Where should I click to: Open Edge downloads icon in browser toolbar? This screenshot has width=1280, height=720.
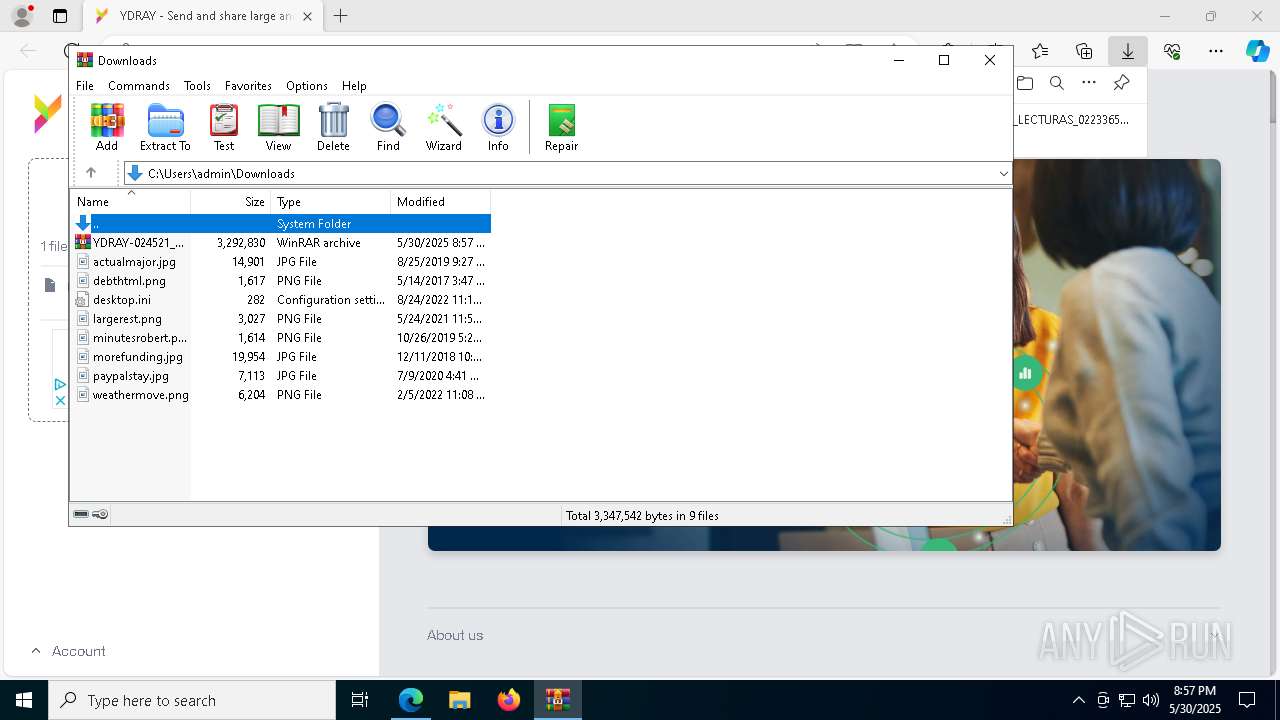pyautogui.click(x=1128, y=51)
